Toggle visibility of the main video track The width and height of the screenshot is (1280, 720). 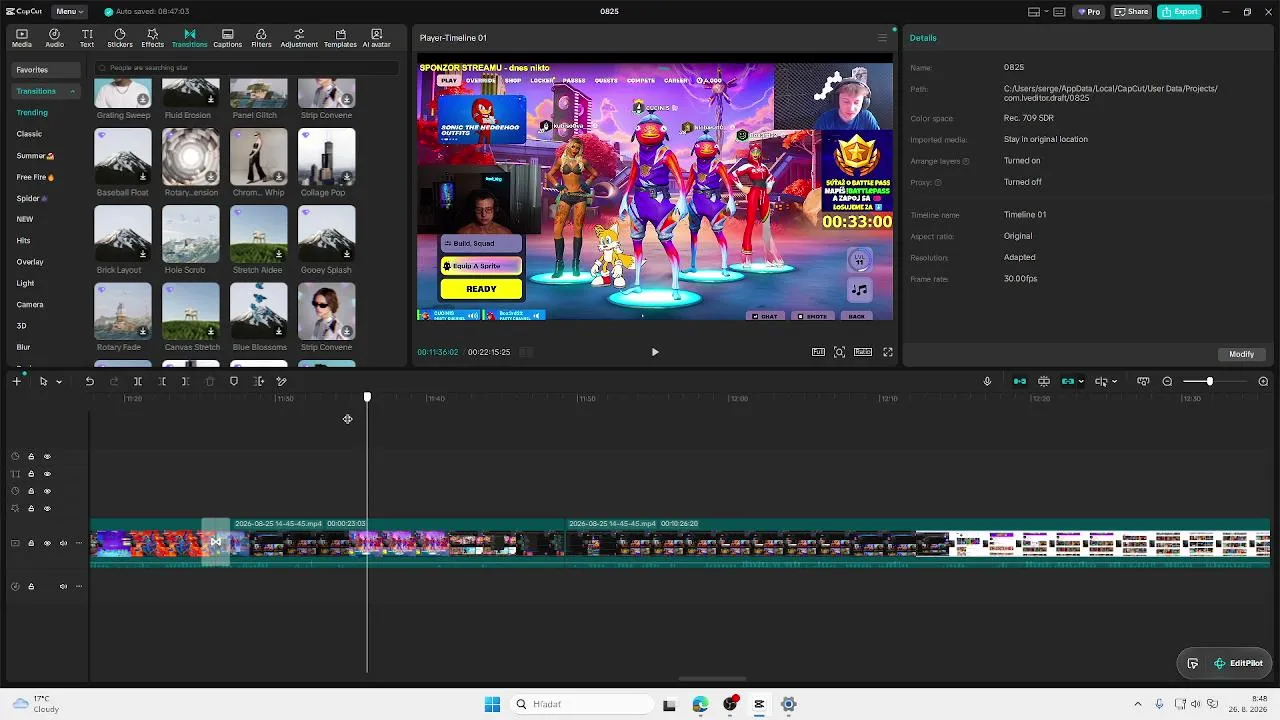pyautogui.click(x=47, y=543)
